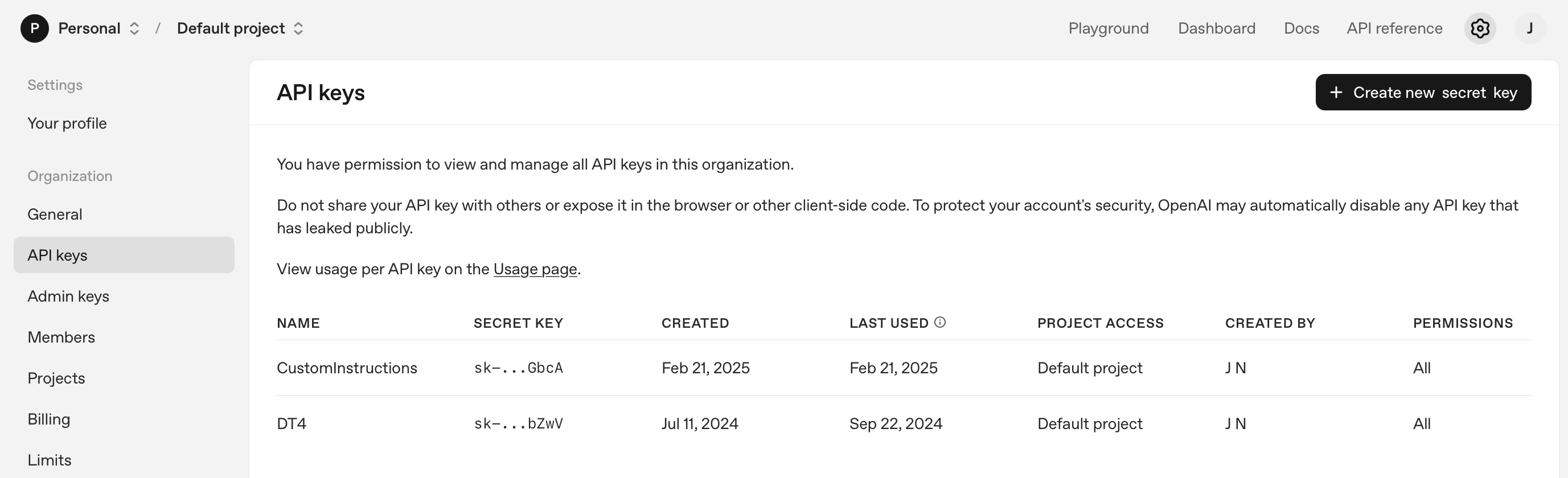The image size is (1568, 478).
Task: Select the CustomInstructions API key row
Action: [347, 368]
